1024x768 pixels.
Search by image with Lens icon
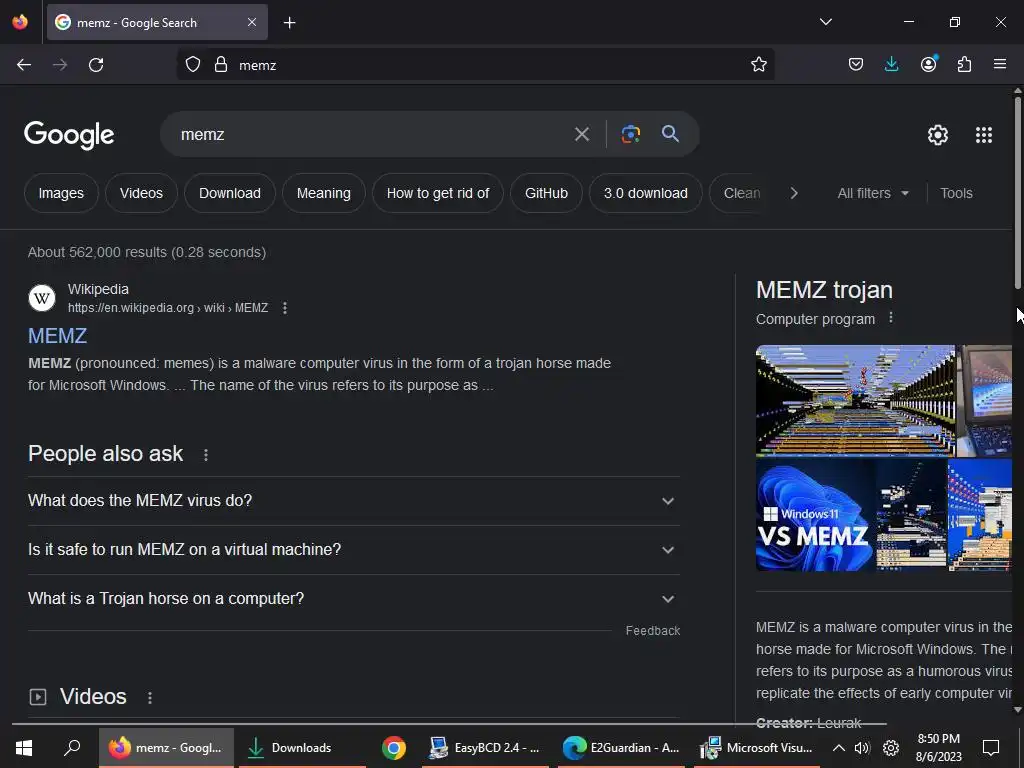point(630,135)
